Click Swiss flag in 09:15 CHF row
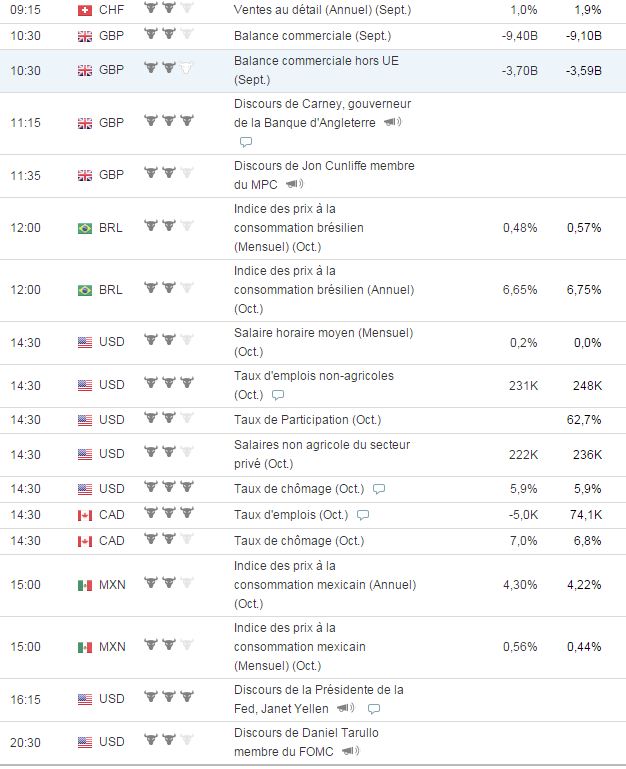The height and width of the screenshot is (769, 626). point(85,10)
